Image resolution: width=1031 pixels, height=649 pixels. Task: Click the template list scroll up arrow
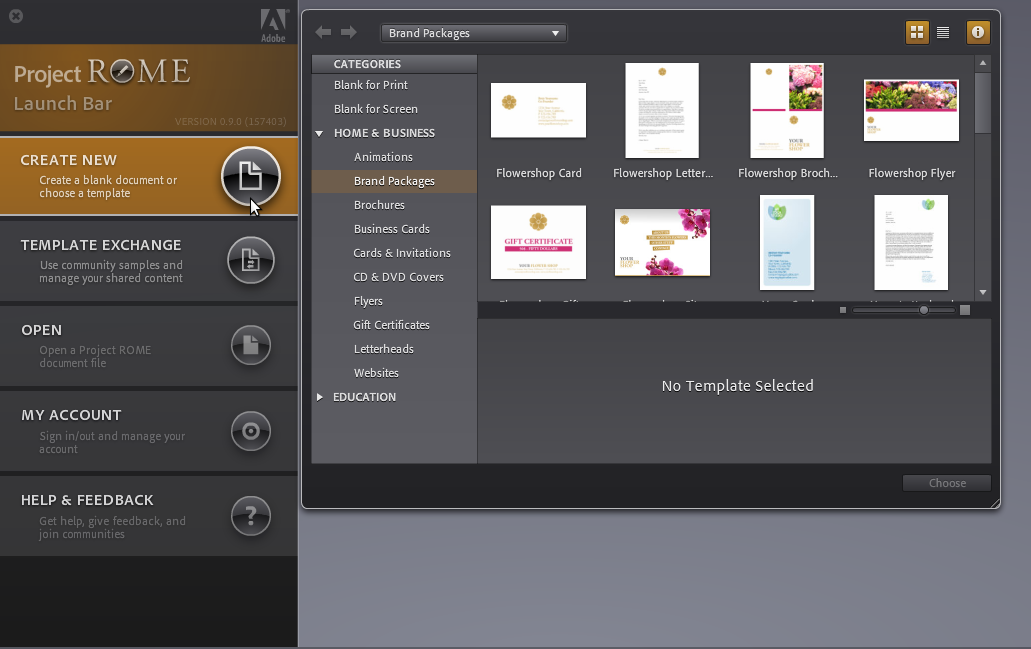(983, 63)
